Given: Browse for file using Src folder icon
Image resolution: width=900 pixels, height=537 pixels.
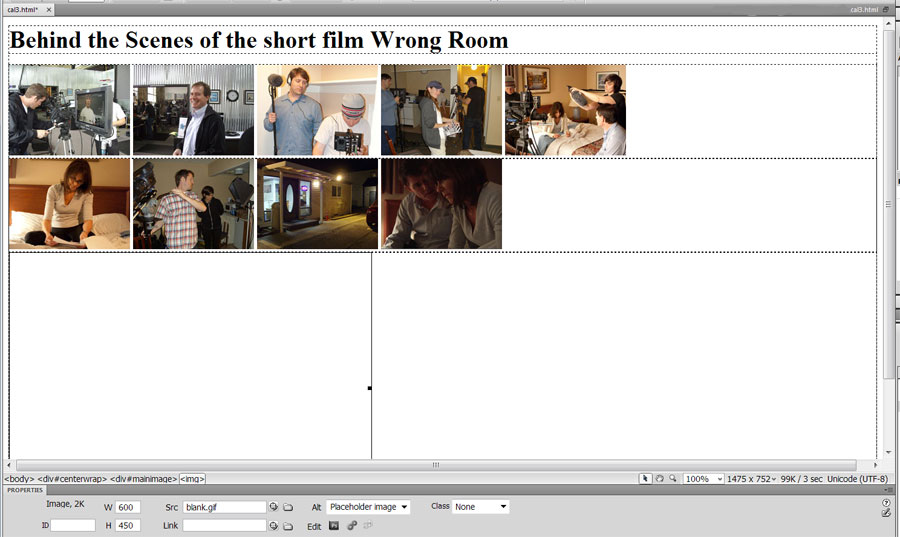Looking at the screenshot, I should pos(288,508).
